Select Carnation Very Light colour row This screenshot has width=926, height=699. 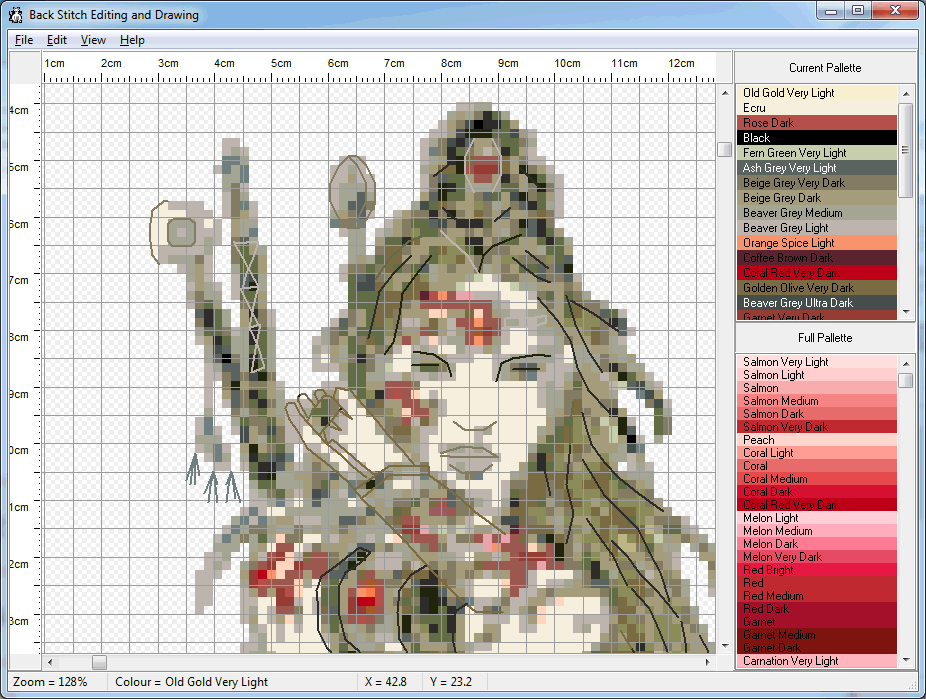click(817, 661)
